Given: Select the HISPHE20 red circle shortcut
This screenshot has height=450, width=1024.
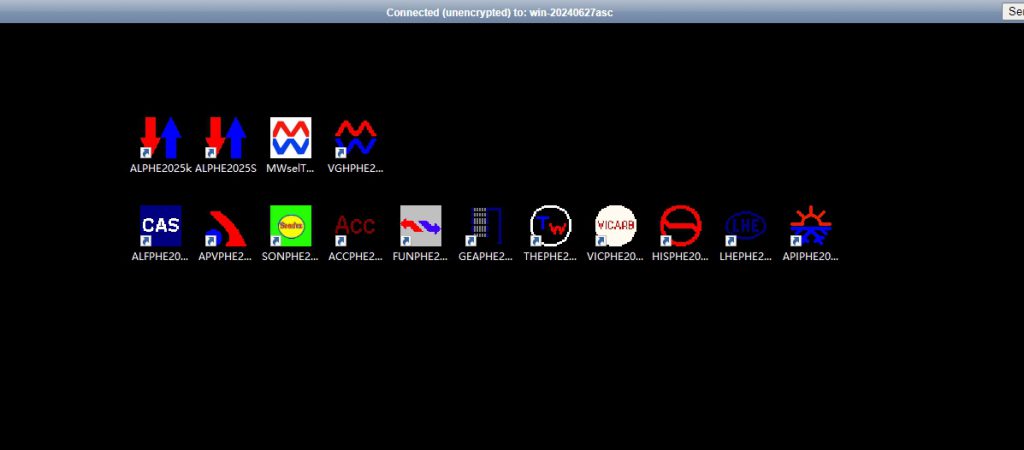Looking at the screenshot, I should [x=680, y=226].
